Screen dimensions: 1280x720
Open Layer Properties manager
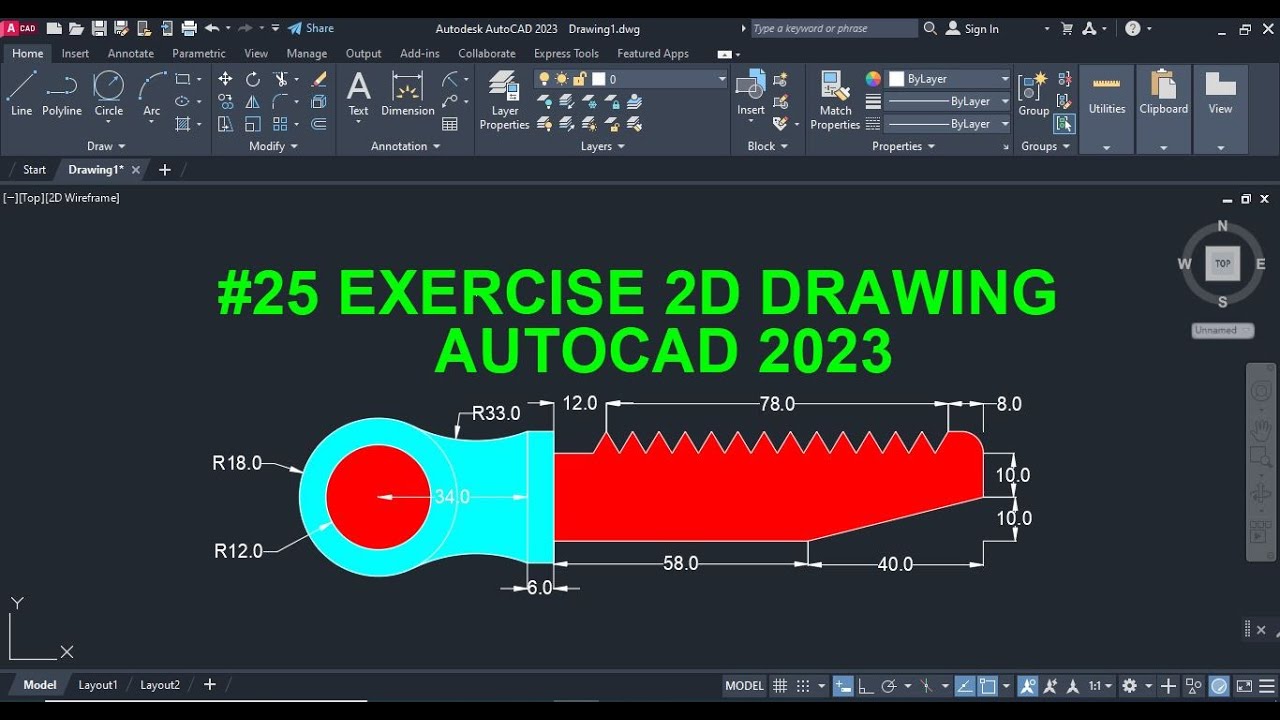click(x=504, y=100)
